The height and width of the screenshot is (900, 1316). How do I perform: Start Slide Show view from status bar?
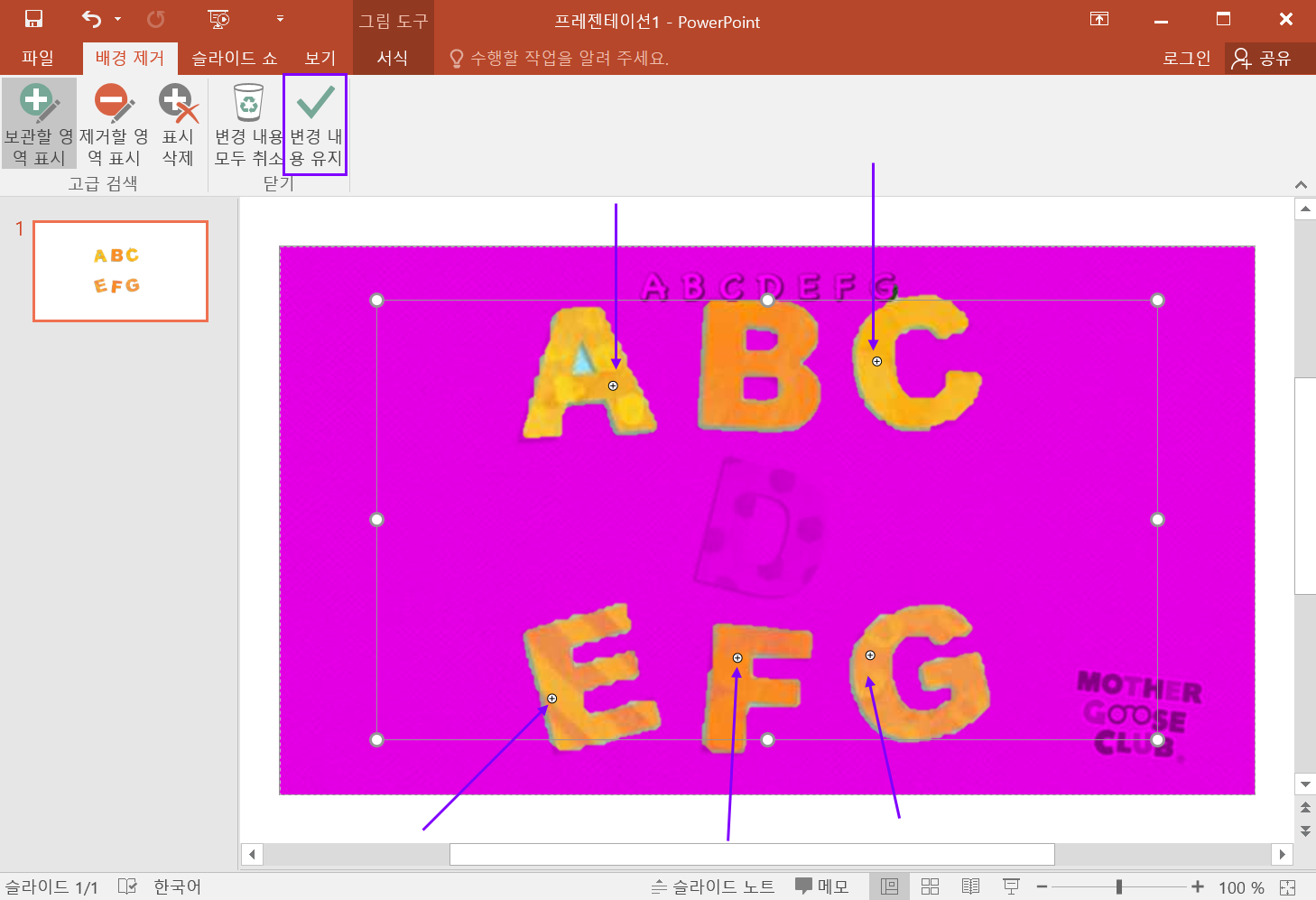(1012, 886)
